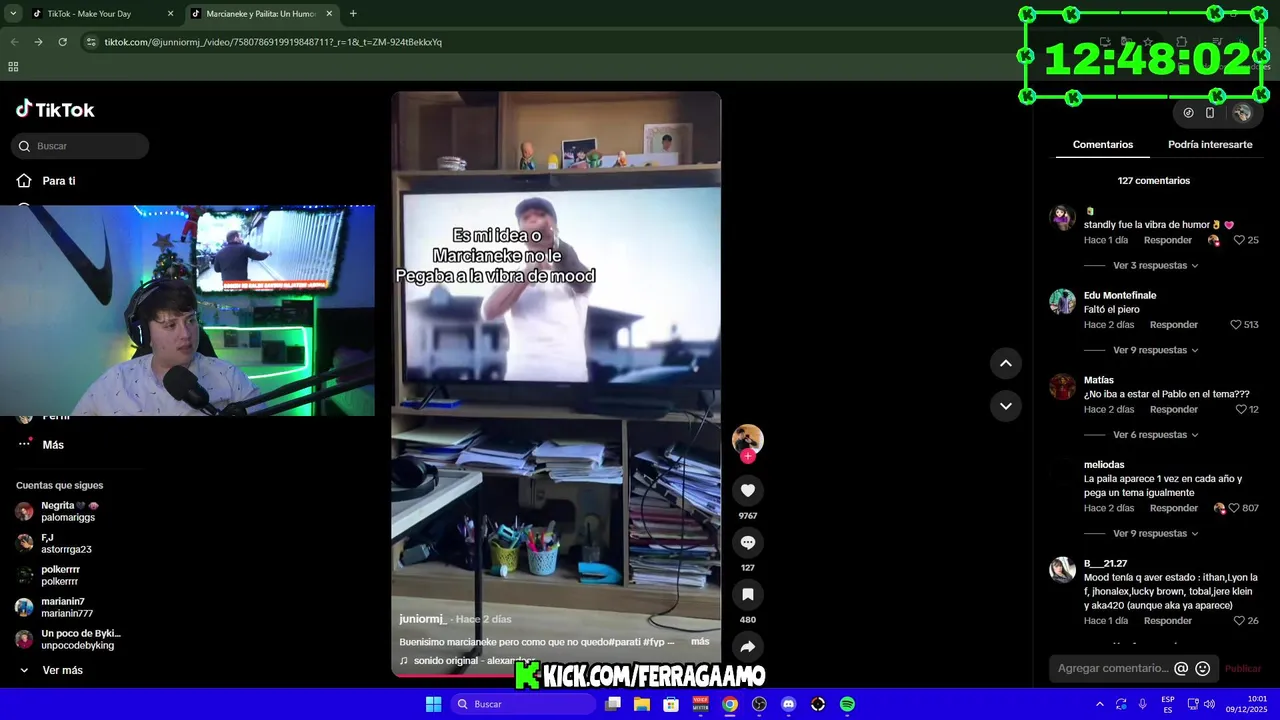
Task: Switch to TikTok - Make Your Day tab
Action: 102,14
